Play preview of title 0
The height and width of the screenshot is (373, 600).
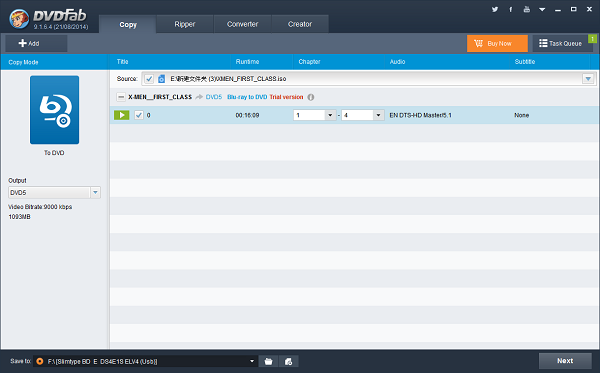click(x=122, y=115)
